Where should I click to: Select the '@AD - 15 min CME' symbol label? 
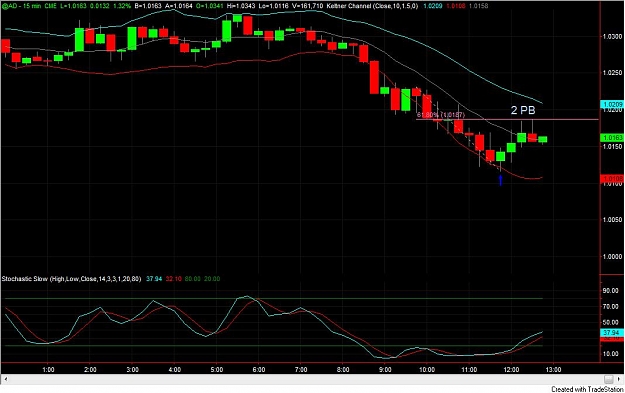(x=29, y=6)
